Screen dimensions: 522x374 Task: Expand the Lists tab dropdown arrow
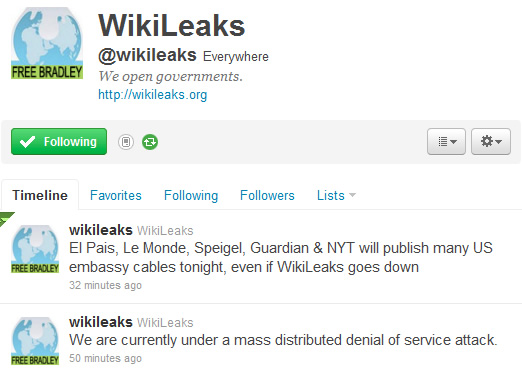pyautogui.click(x=352, y=195)
